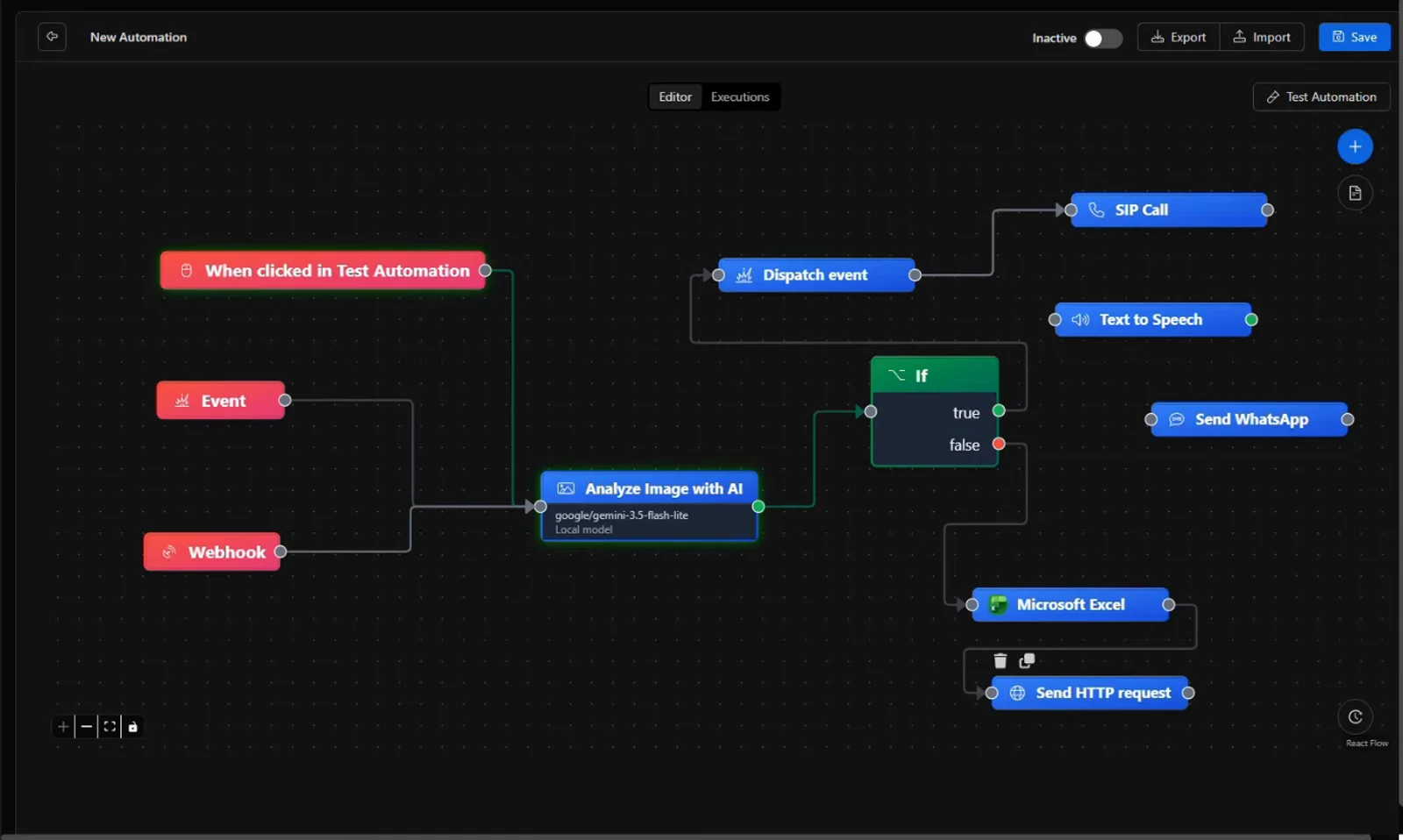Click the Analyze Image with AI picture icon
This screenshot has height=840, width=1403.
566,488
